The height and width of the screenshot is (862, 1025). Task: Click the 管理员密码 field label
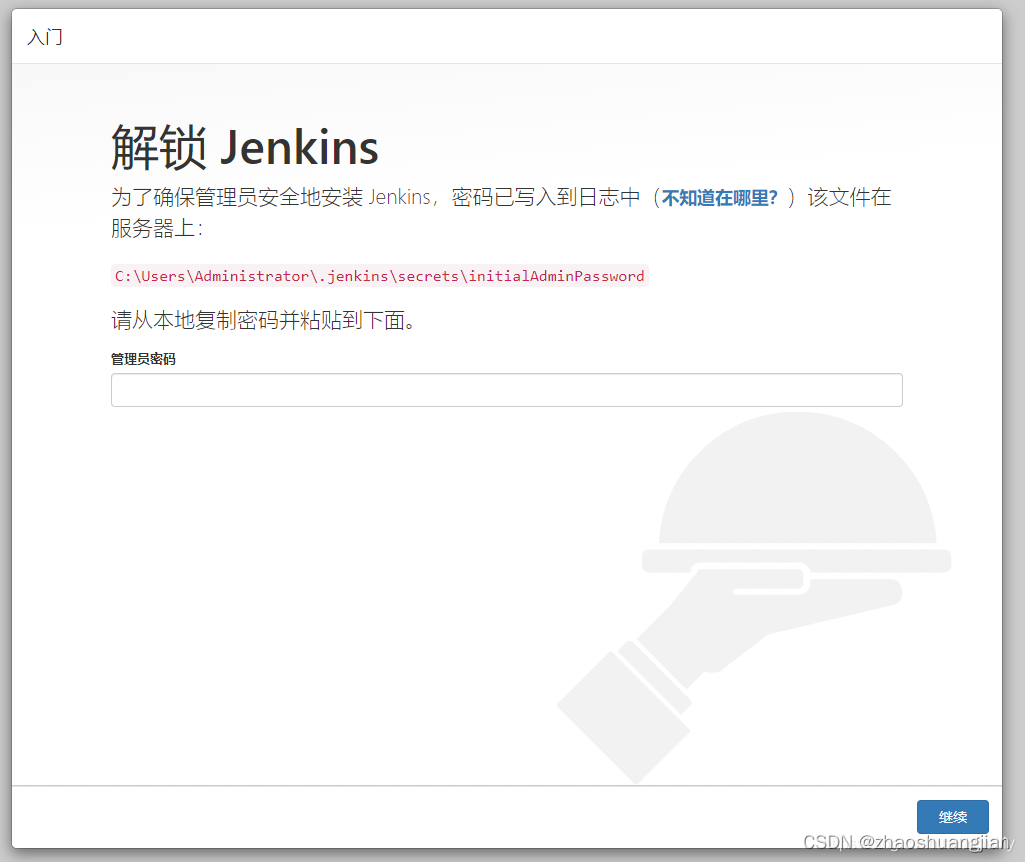pos(142,358)
